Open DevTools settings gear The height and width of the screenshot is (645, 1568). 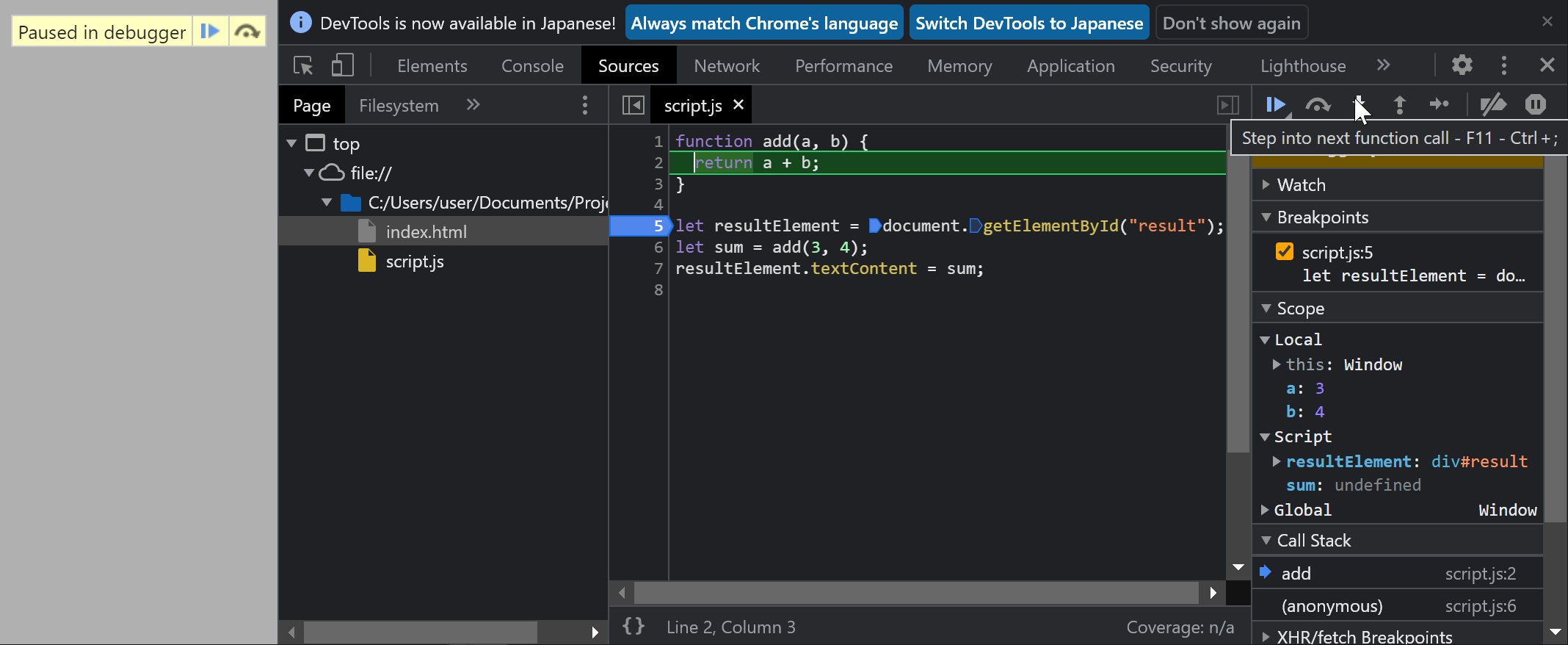(x=1462, y=65)
